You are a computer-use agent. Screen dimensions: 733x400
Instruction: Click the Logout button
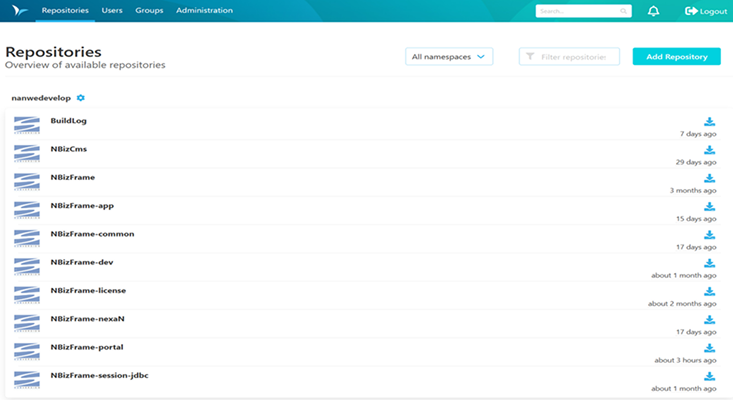click(x=706, y=11)
